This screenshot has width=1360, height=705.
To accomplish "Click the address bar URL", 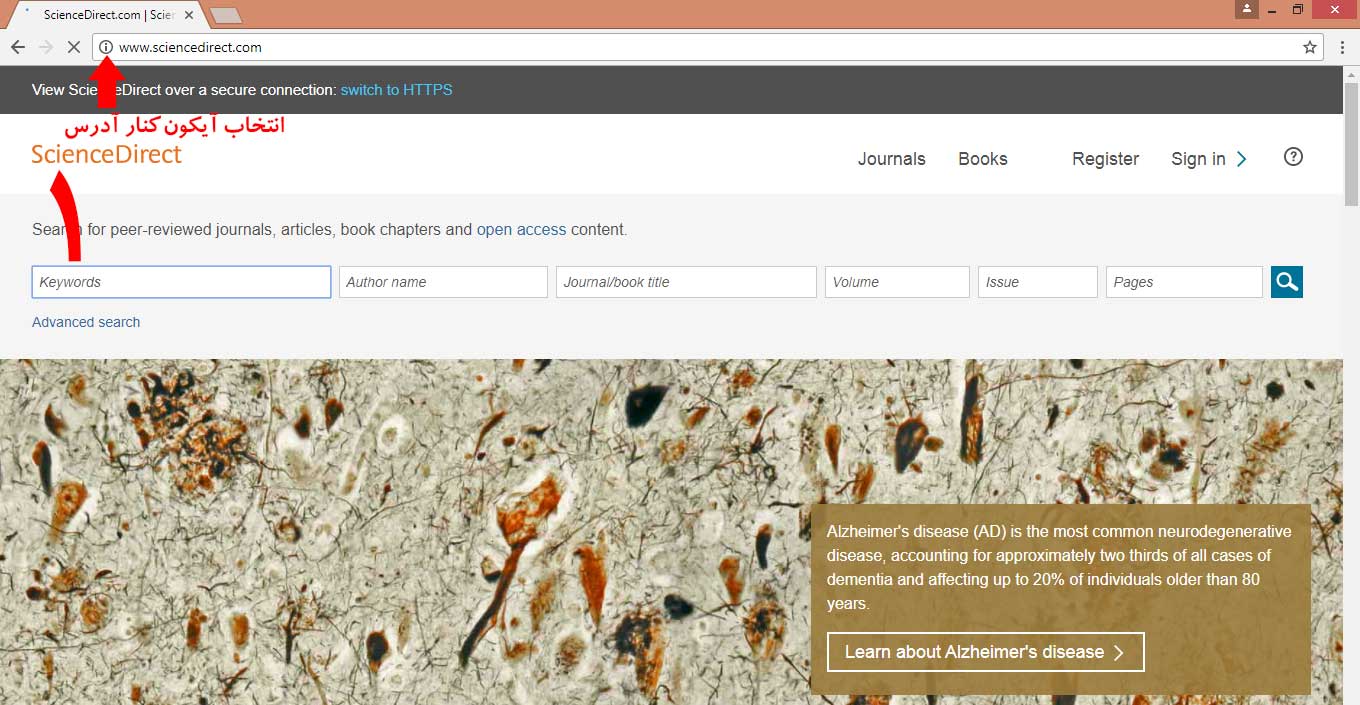I will 190,47.
